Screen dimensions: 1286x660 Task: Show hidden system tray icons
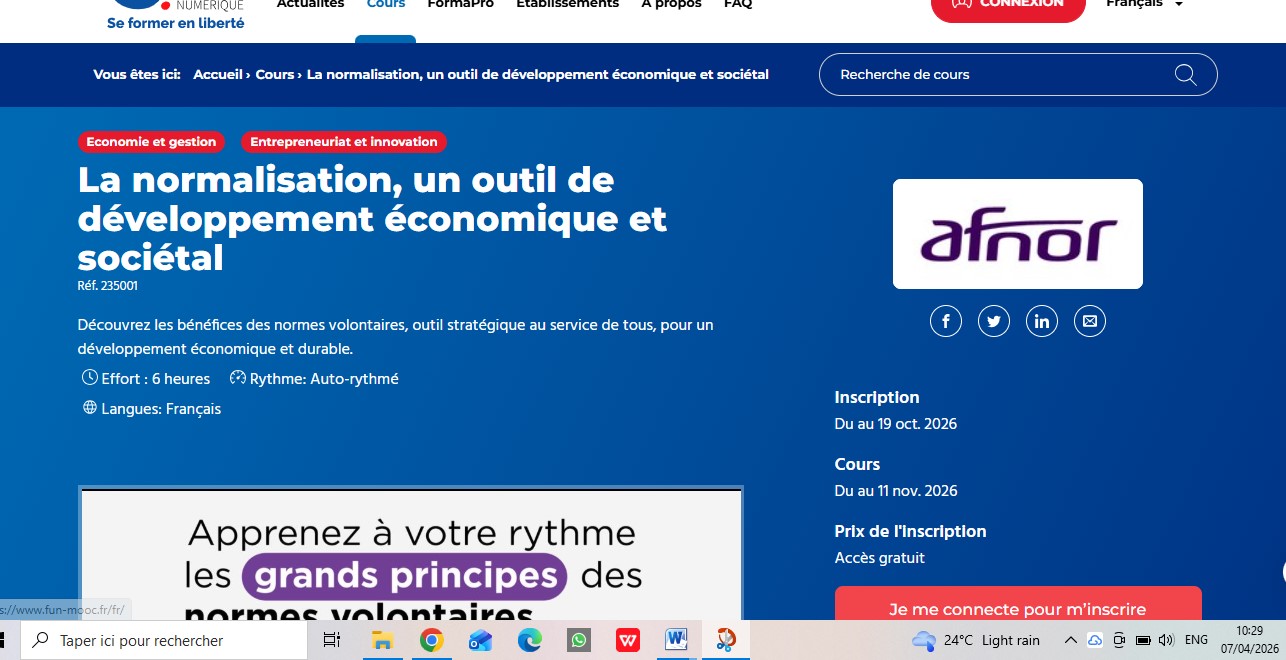click(x=1070, y=640)
